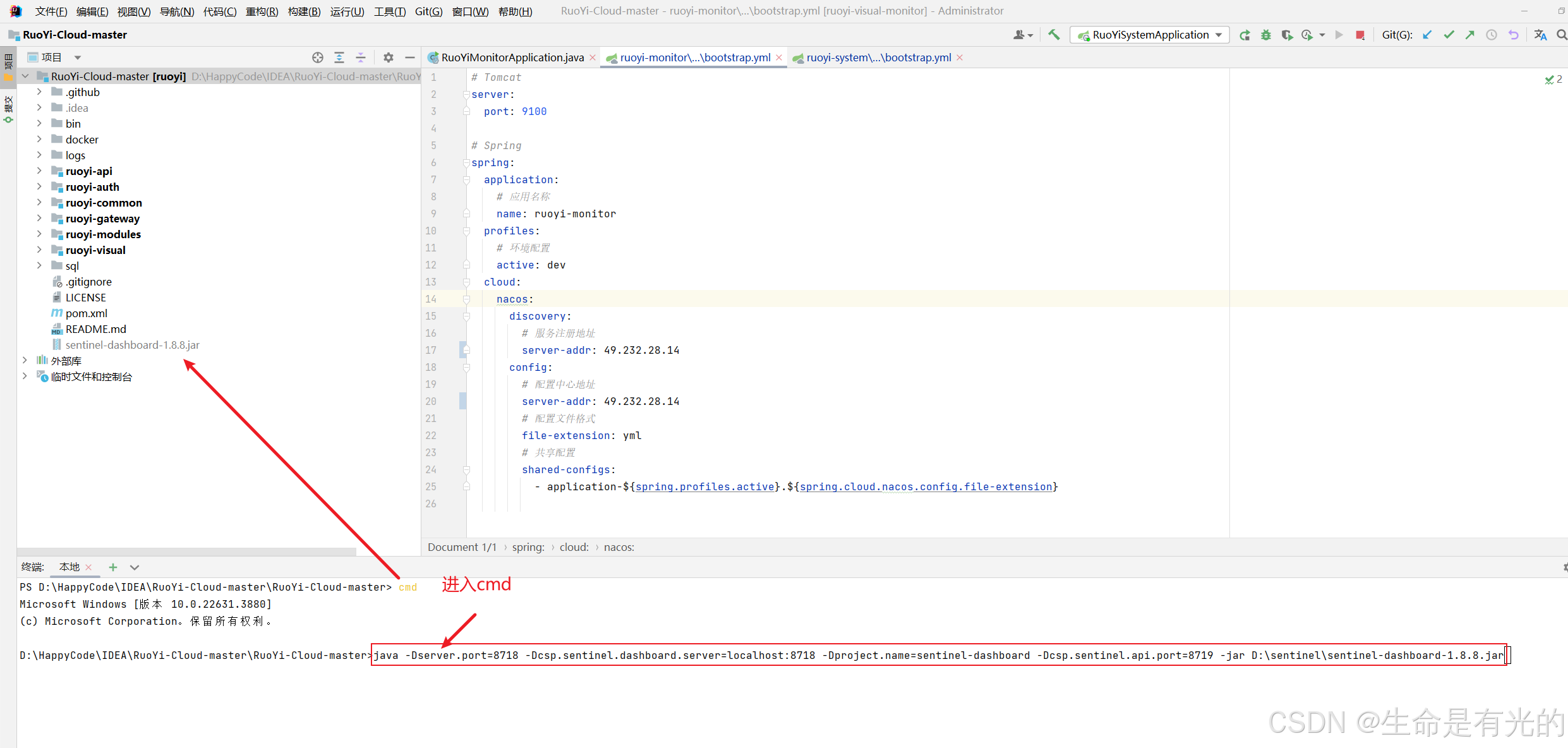Viewport: 1568px width, 748px height.
Task: Select pom.xml in project tree
Action: click(x=87, y=313)
